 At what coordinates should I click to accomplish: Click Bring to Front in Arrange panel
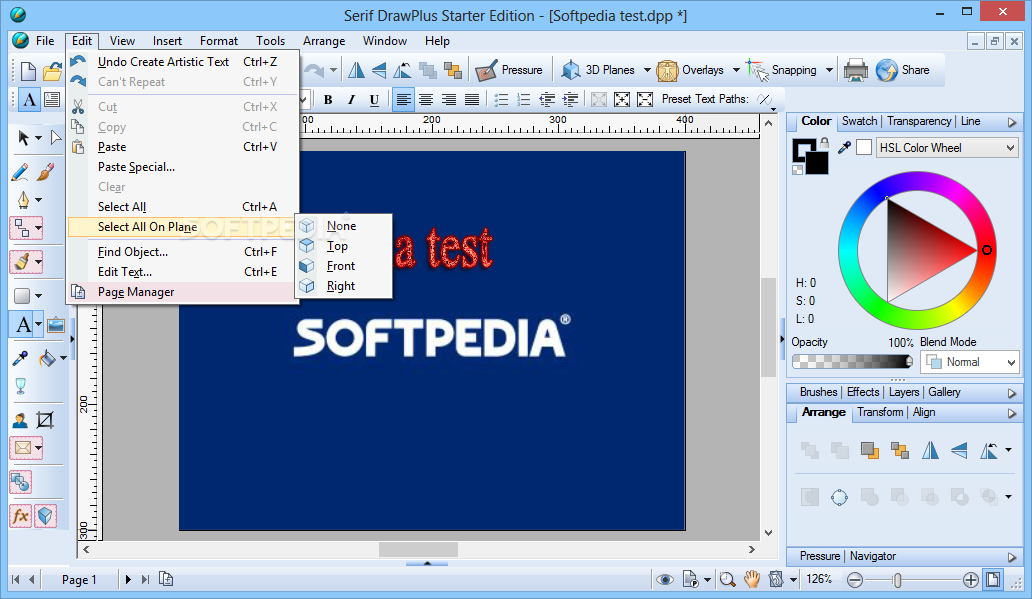pyautogui.click(x=869, y=450)
